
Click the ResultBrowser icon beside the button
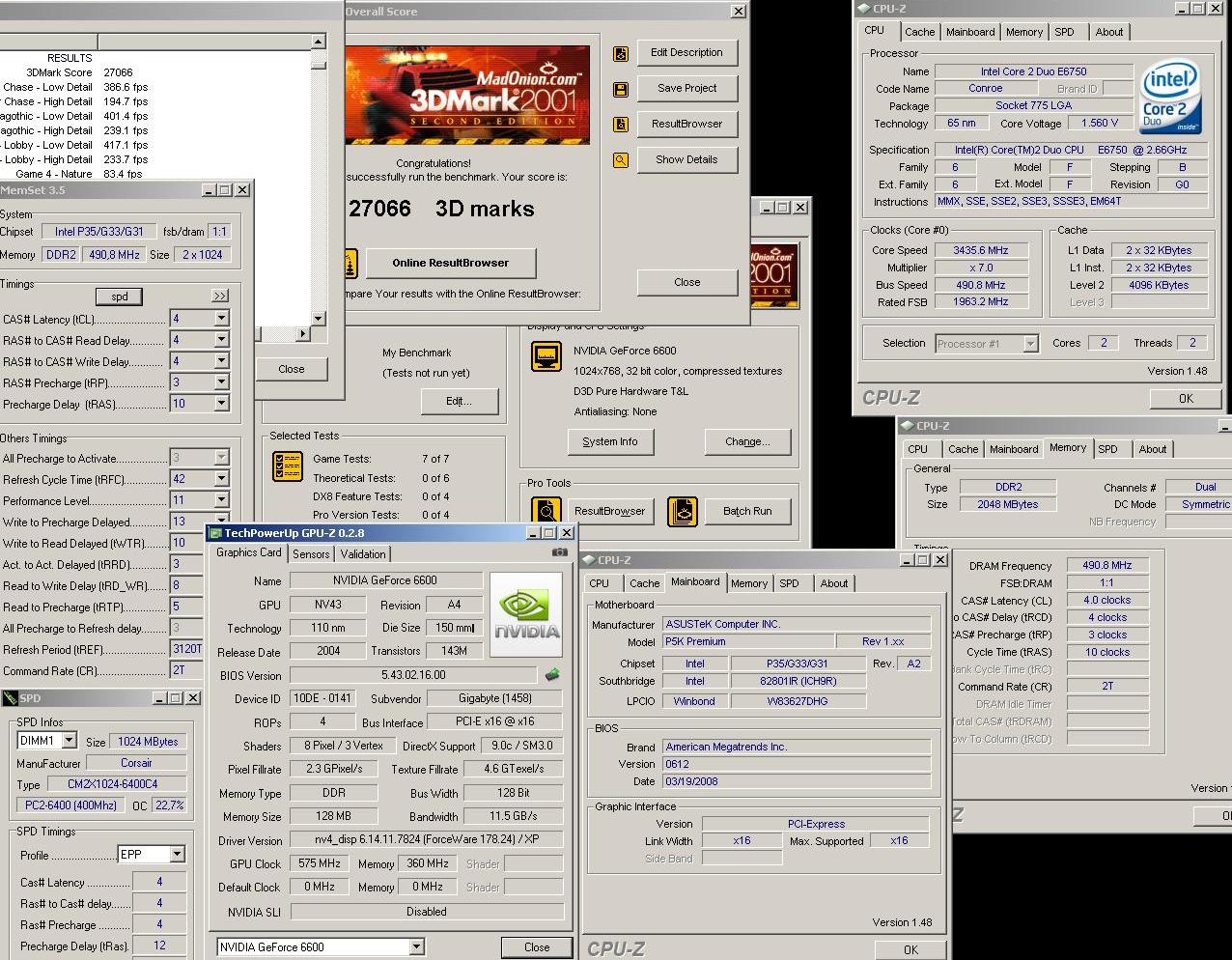click(621, 125)
